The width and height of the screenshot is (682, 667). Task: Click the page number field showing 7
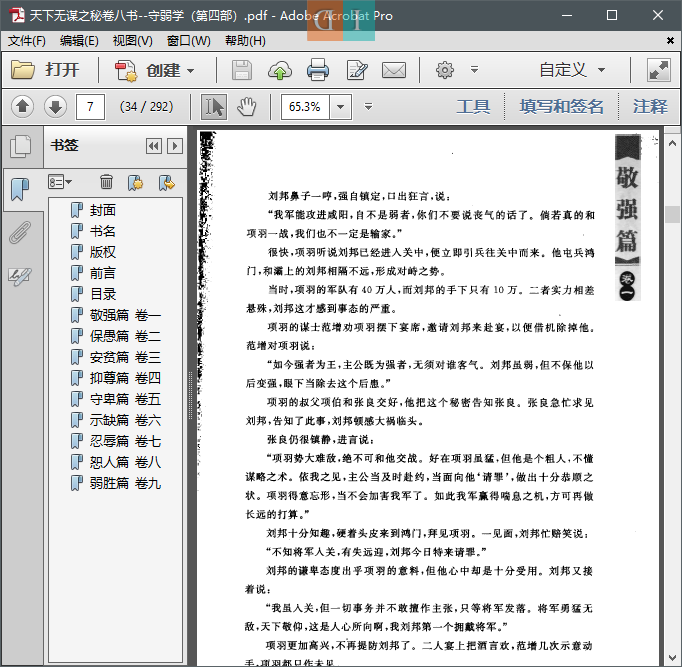(x=90, y=107)
